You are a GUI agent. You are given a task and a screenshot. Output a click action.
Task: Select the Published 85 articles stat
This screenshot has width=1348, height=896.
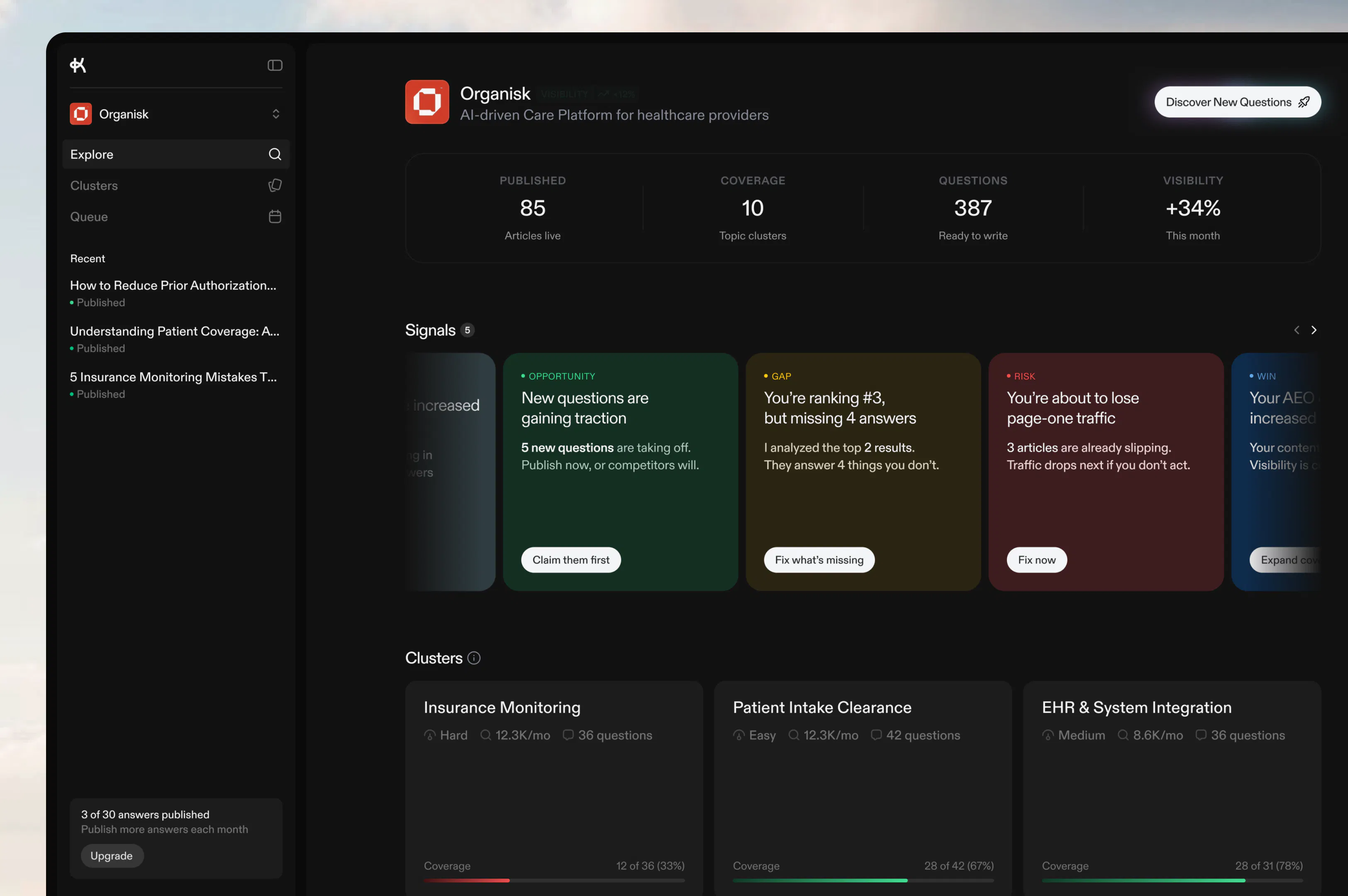coord(533,208)
